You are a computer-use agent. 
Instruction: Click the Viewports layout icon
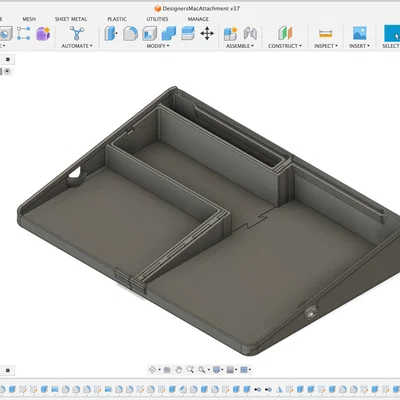244,369
